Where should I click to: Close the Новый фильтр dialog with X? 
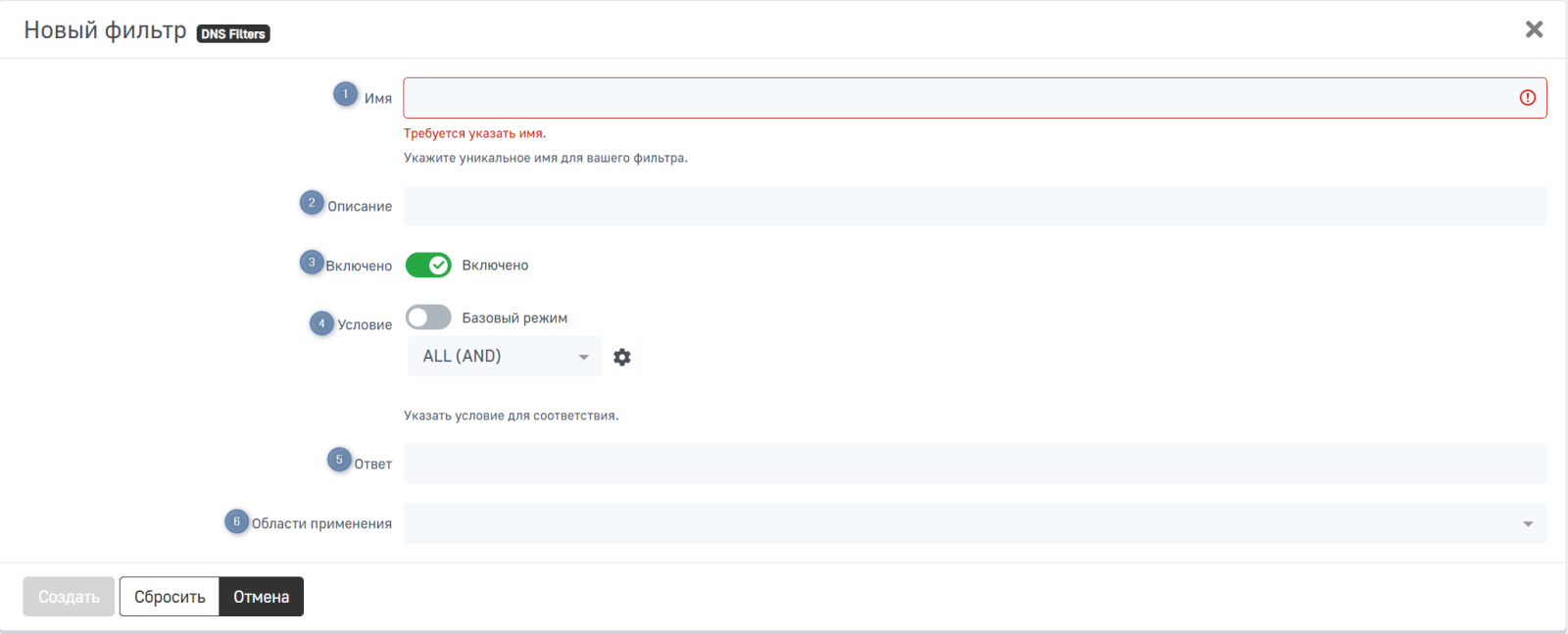tap(1534, 29)
